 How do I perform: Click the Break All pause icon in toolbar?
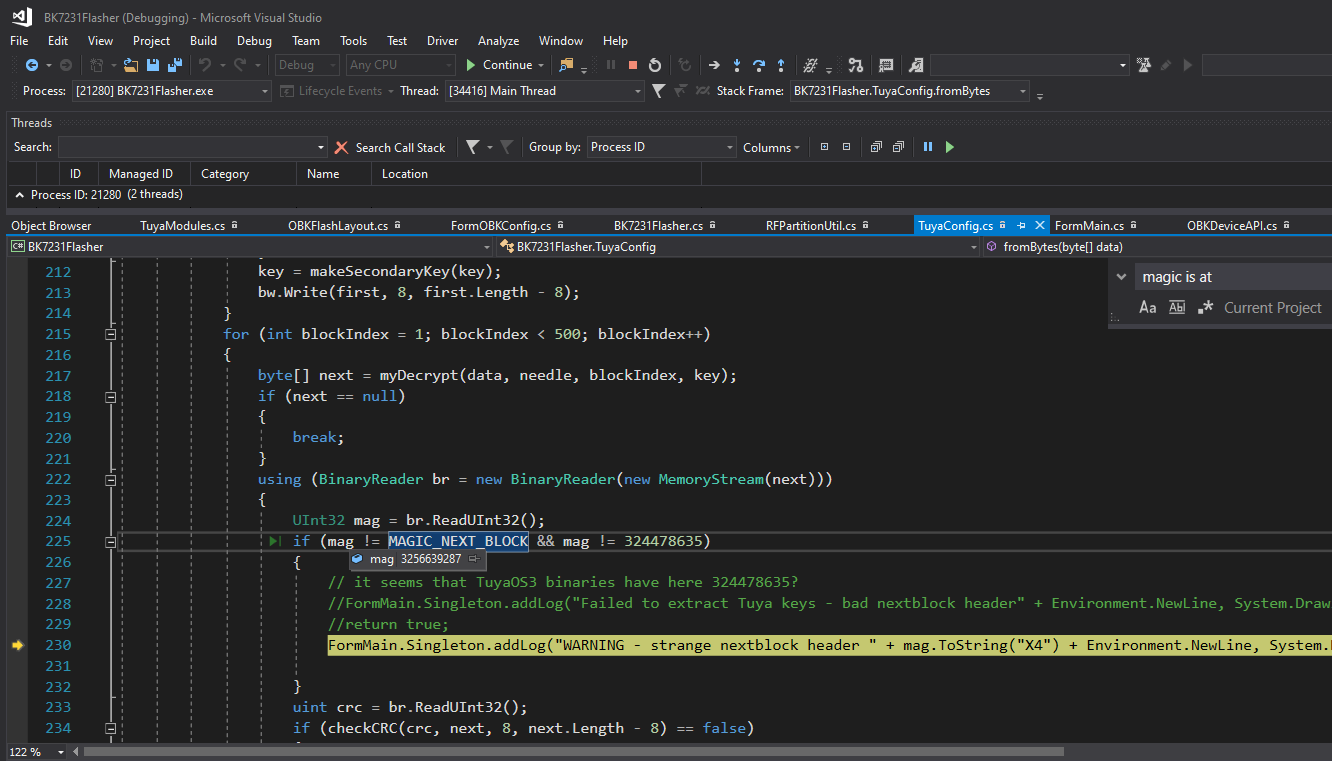tap(610, 65)
